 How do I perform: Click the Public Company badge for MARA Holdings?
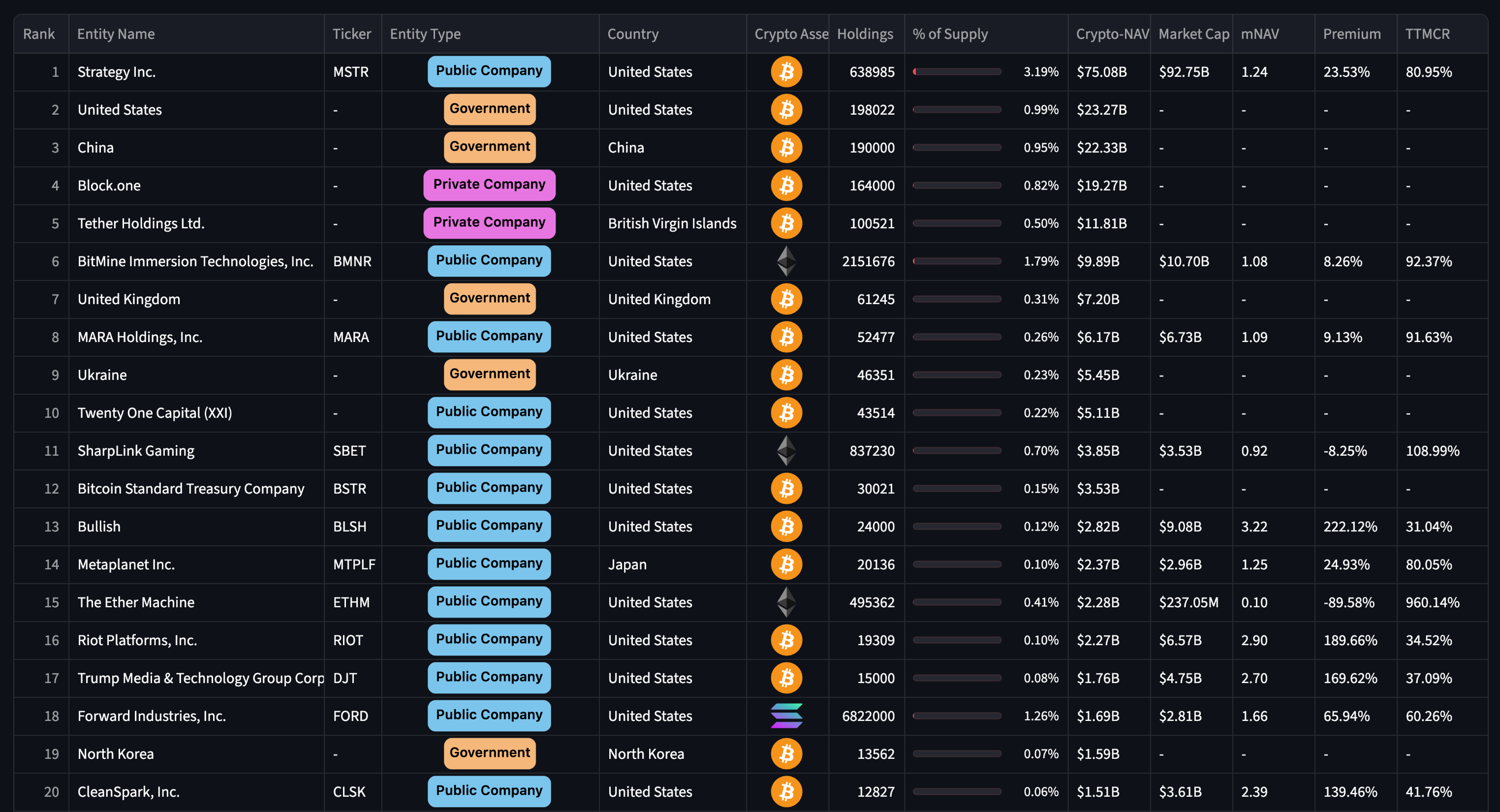coord(489,336)
